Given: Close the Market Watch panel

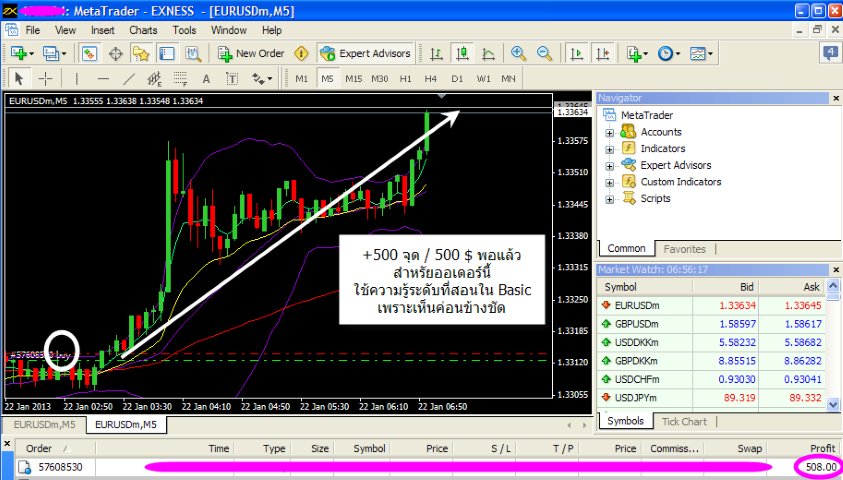Looking at the screenshot, I should [x=836, y=269].
